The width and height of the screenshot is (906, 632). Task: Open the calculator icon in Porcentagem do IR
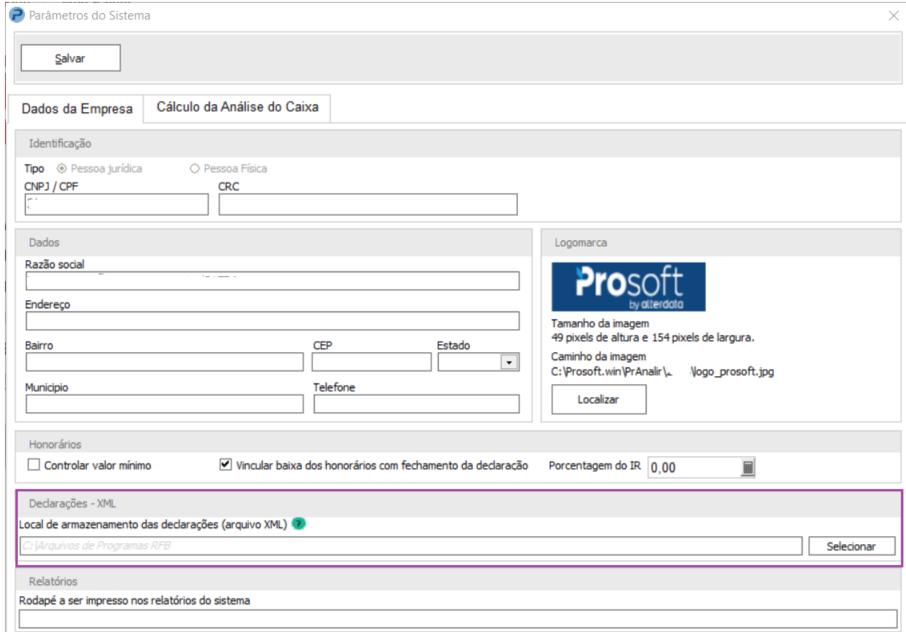(x=747, y=467)
